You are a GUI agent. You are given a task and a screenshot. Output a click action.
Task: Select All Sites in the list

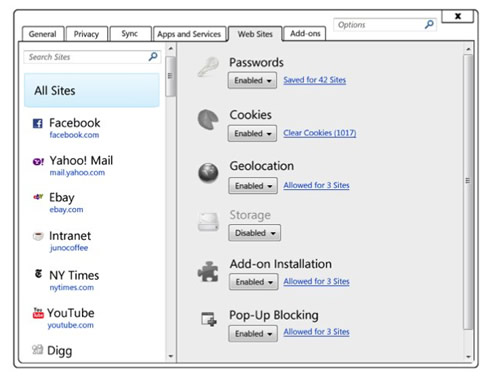pos(92,90)
